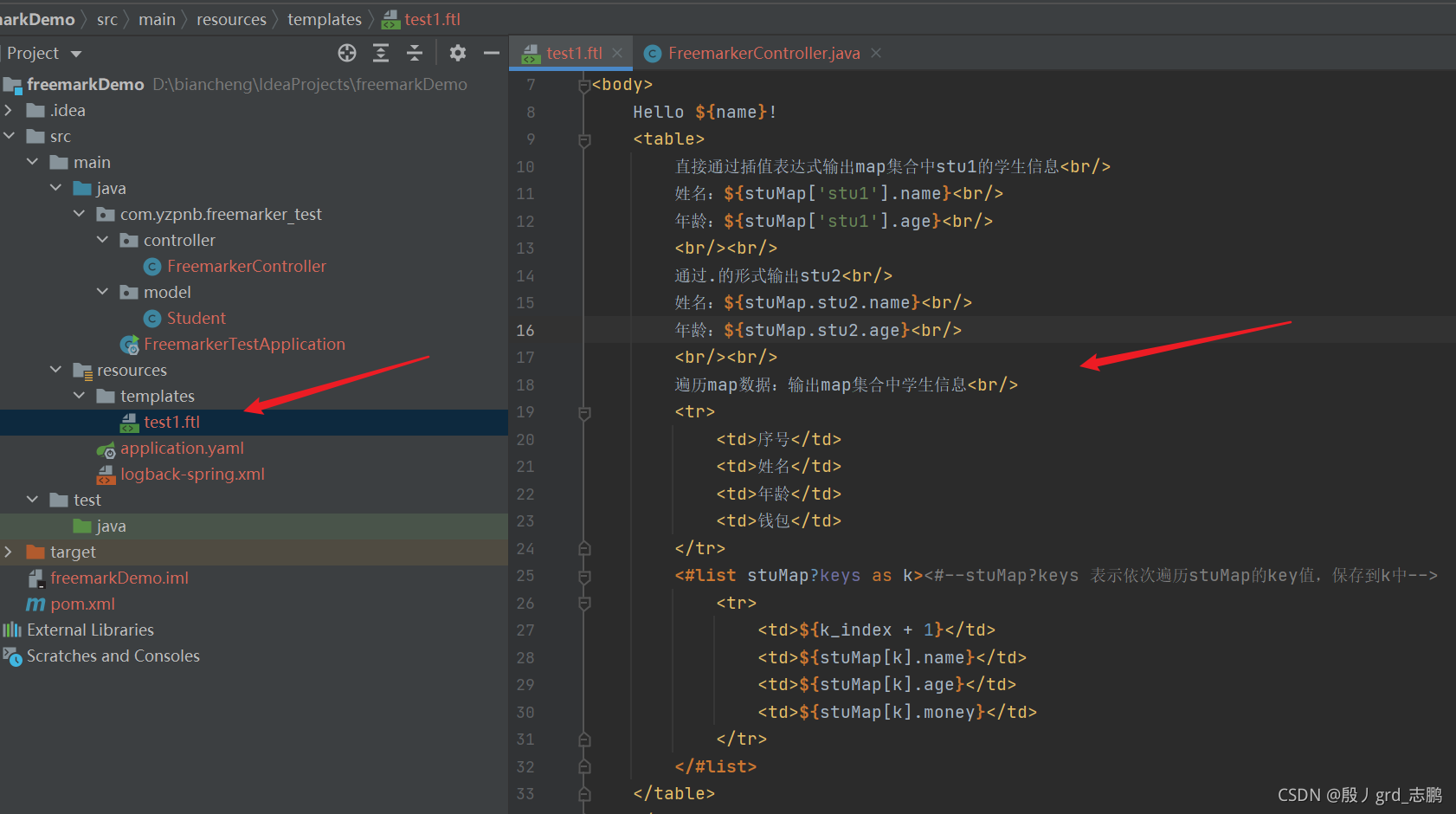
Task: Expand the target folder
Action: [9, 552]
